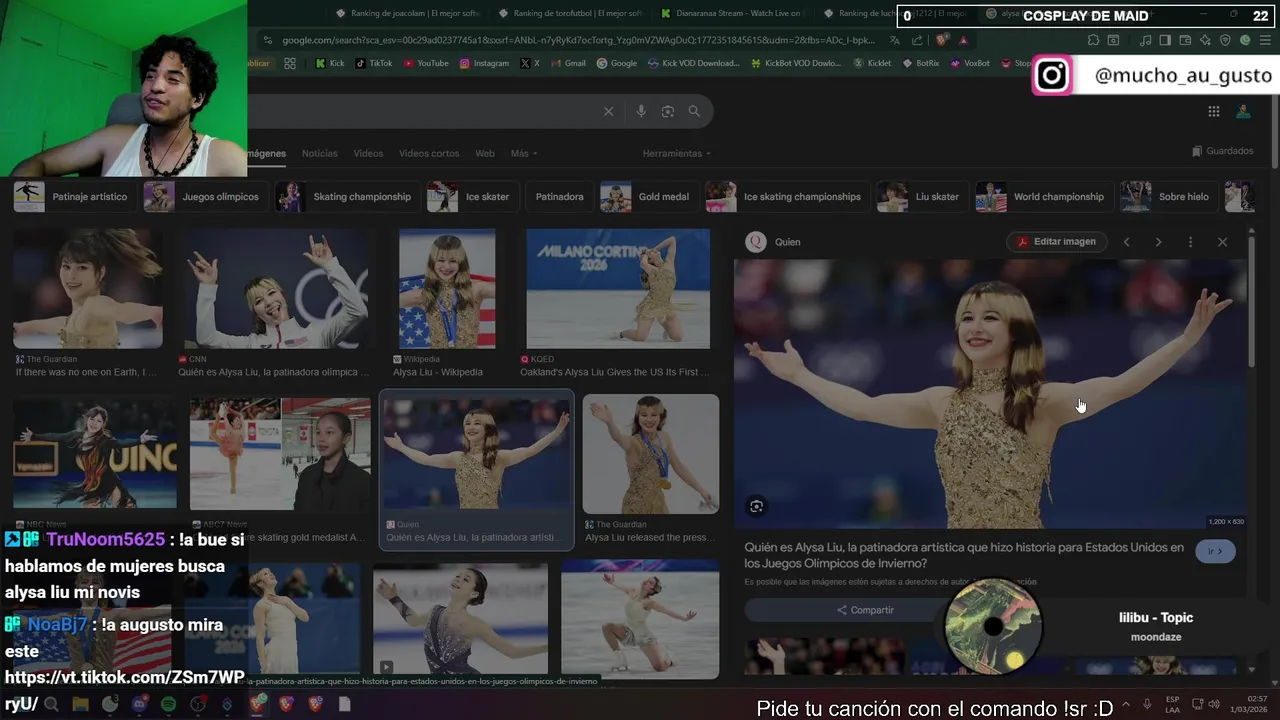Open the BotRix bookmark
The image size is (1280, 720).
click(x=920, y=63)
